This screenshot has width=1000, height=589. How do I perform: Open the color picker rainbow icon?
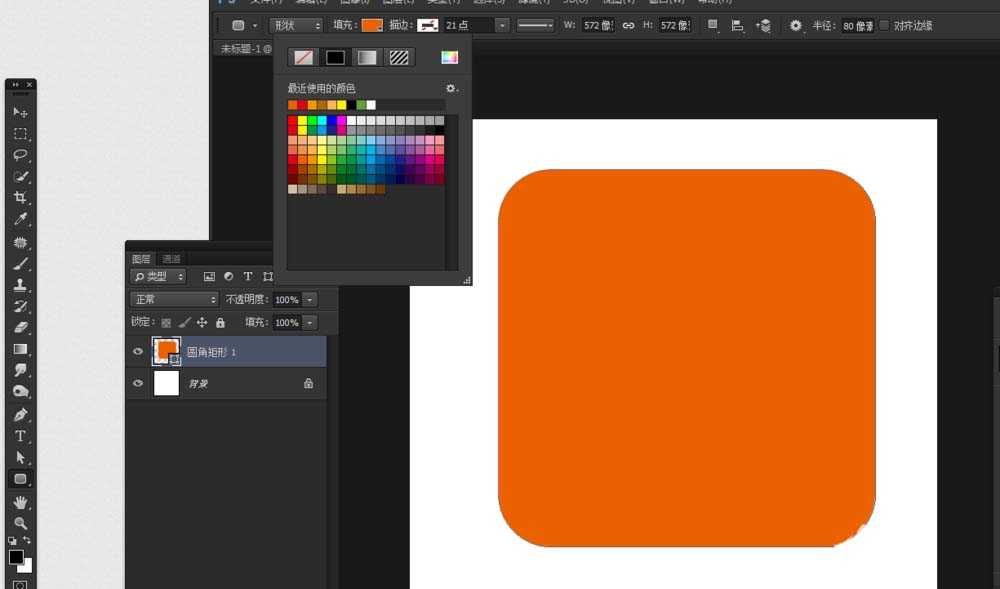coord(449,57)
